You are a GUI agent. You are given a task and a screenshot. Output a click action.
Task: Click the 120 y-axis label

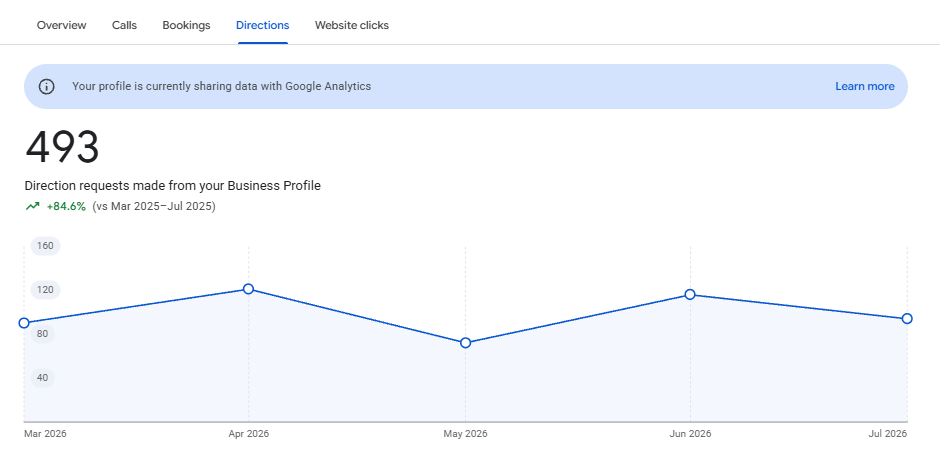point(46,290)
